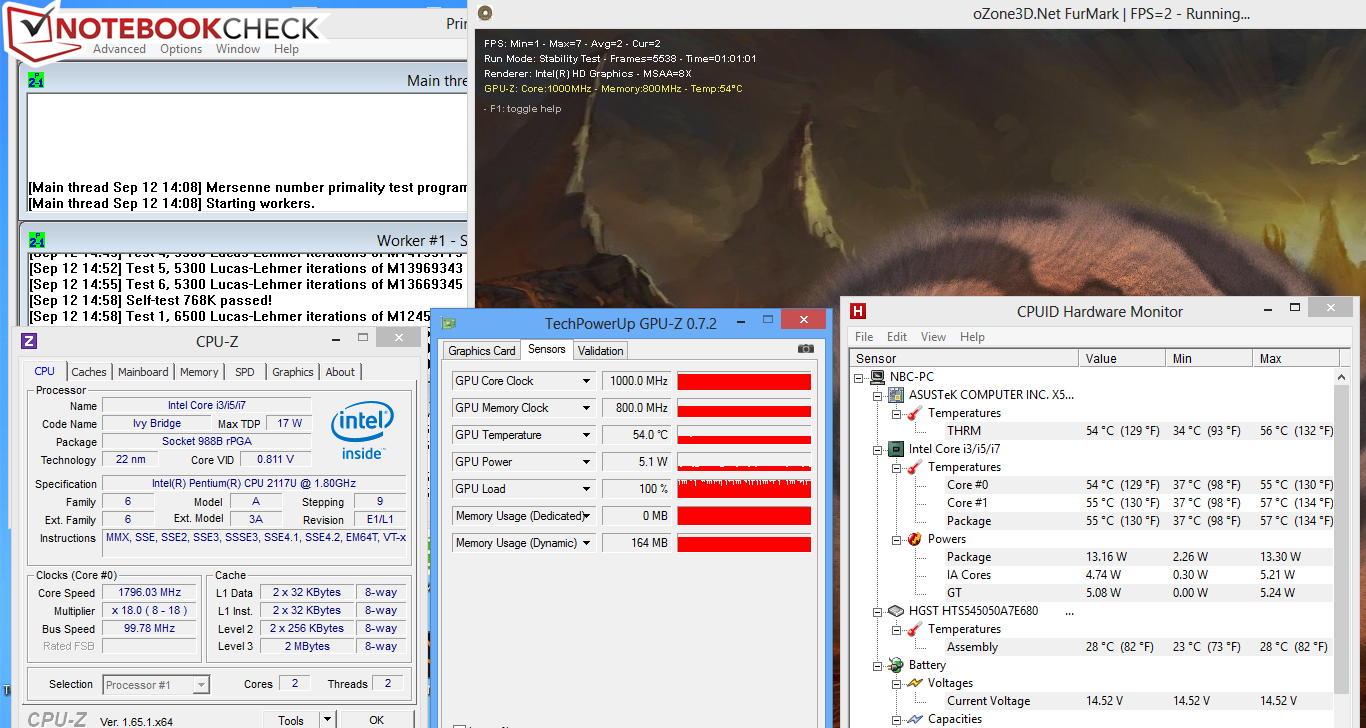Open the GPU Temperature sensor dropdown
The height and width of the screenshot is (728, 1366).
587,435
